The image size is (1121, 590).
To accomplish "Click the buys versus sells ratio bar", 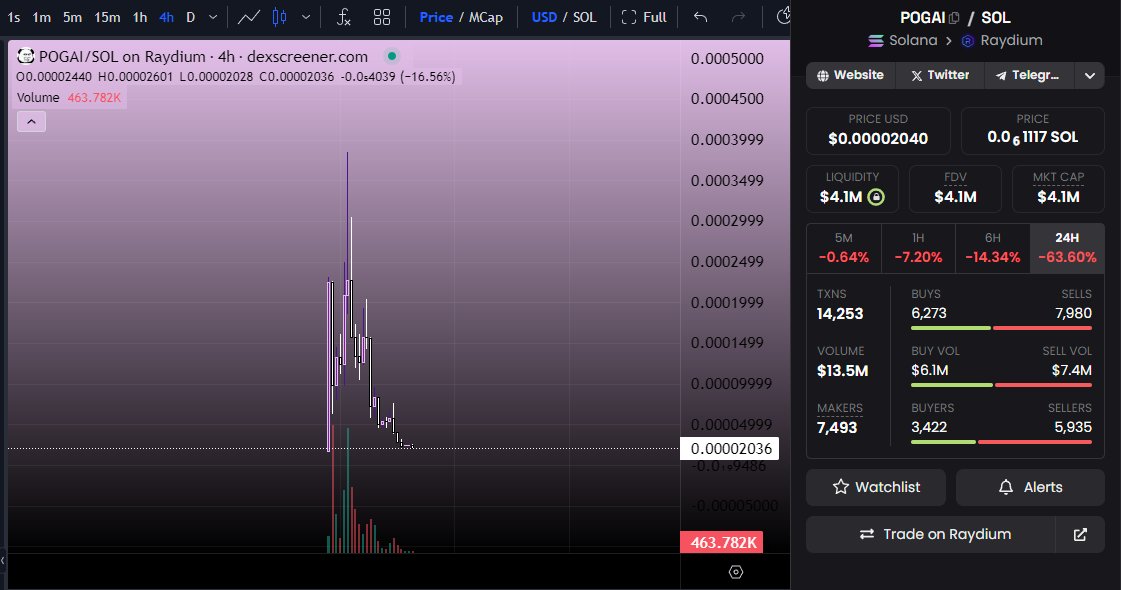I will point(1001,328).
